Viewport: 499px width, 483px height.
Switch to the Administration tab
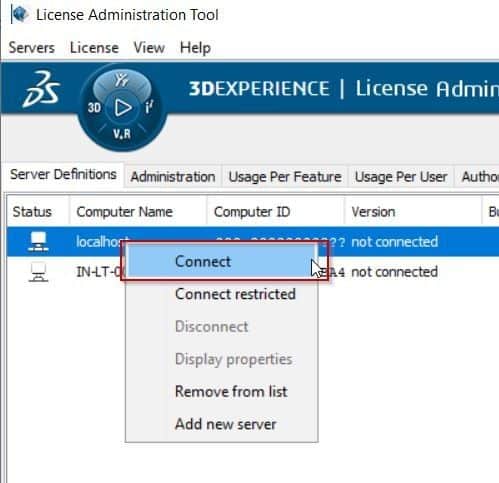173,177
